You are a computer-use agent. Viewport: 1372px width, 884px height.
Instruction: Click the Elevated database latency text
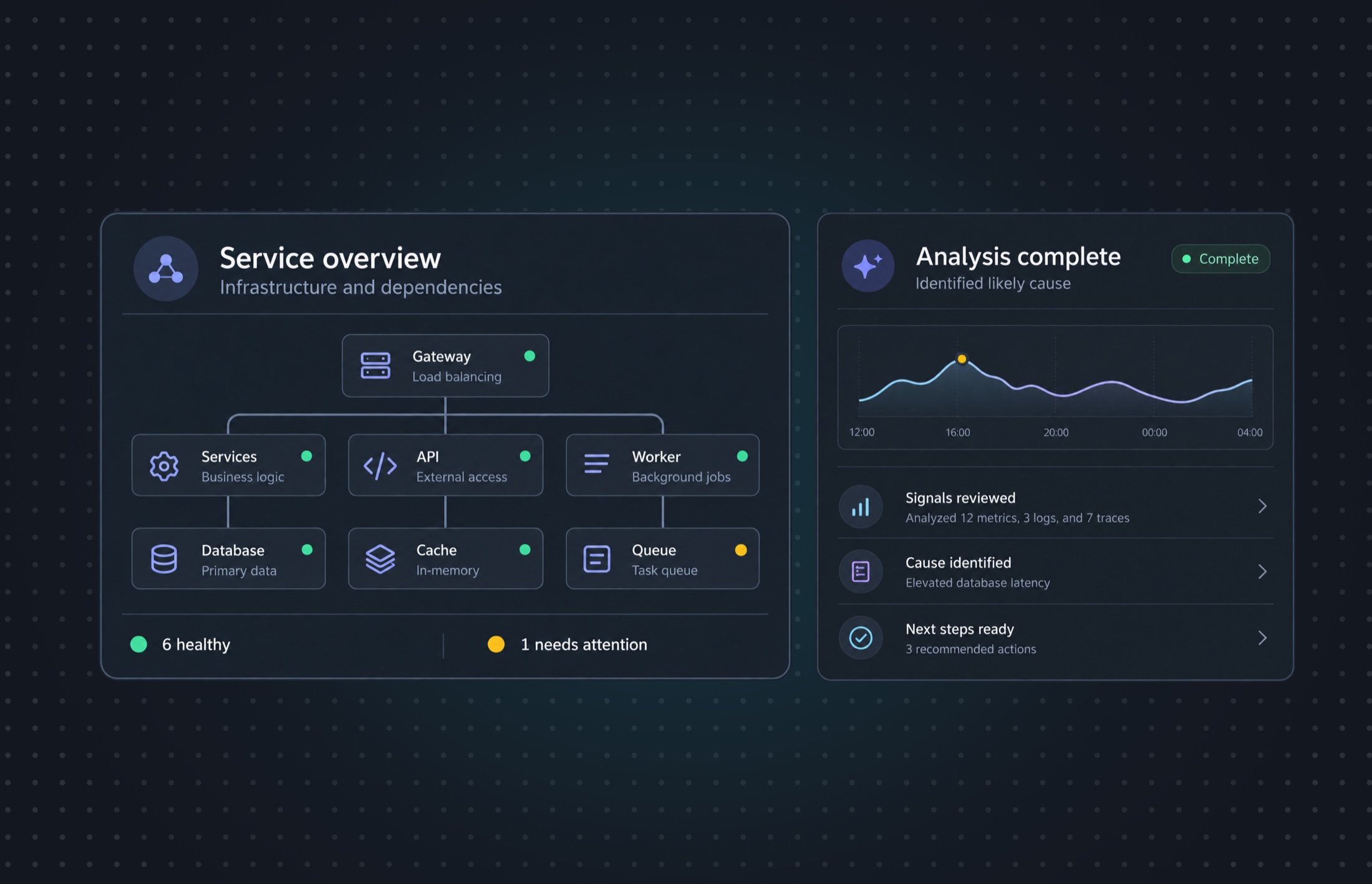(x=978, y=583)
